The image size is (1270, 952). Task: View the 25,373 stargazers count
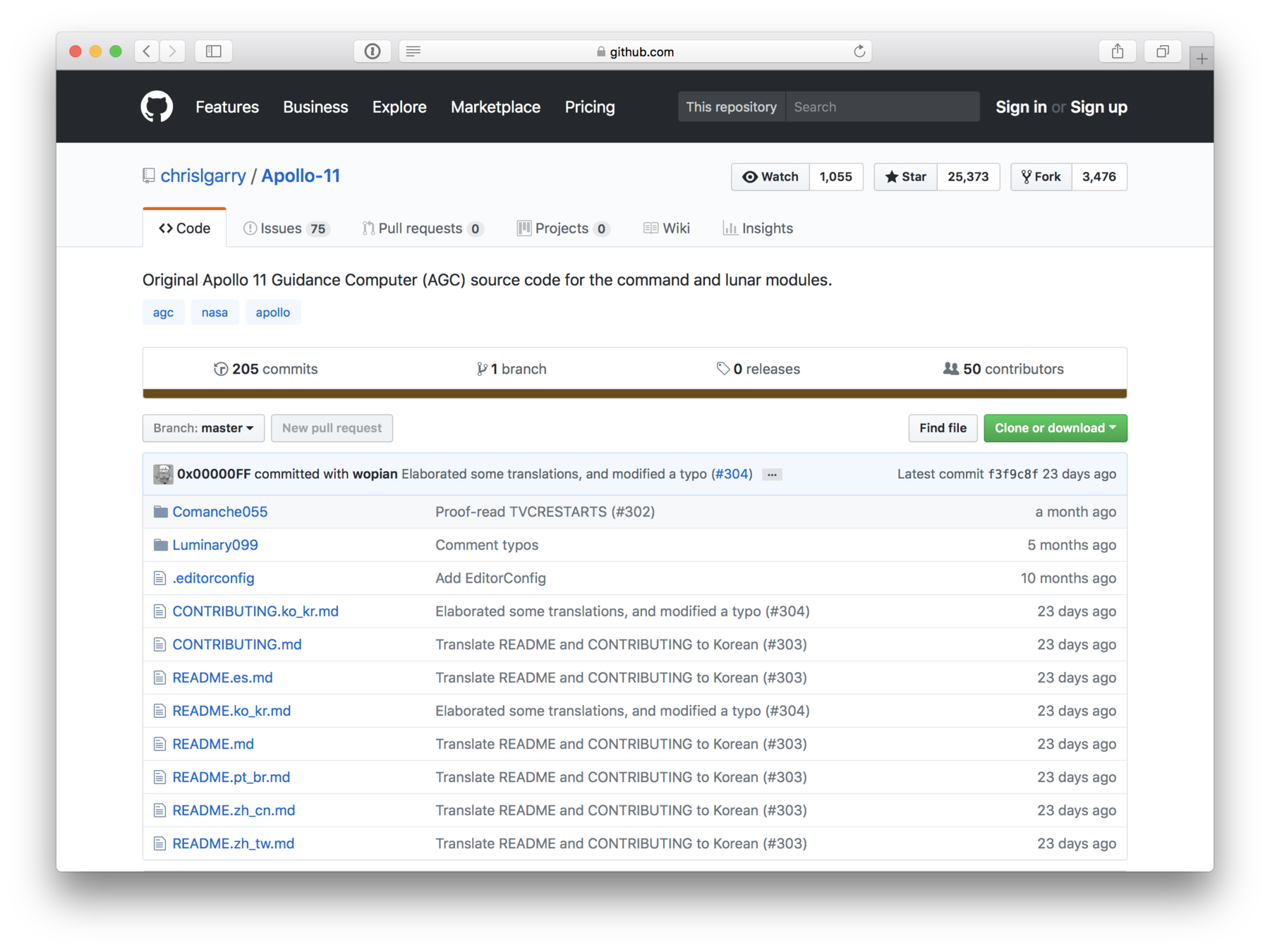pos(968,177)
